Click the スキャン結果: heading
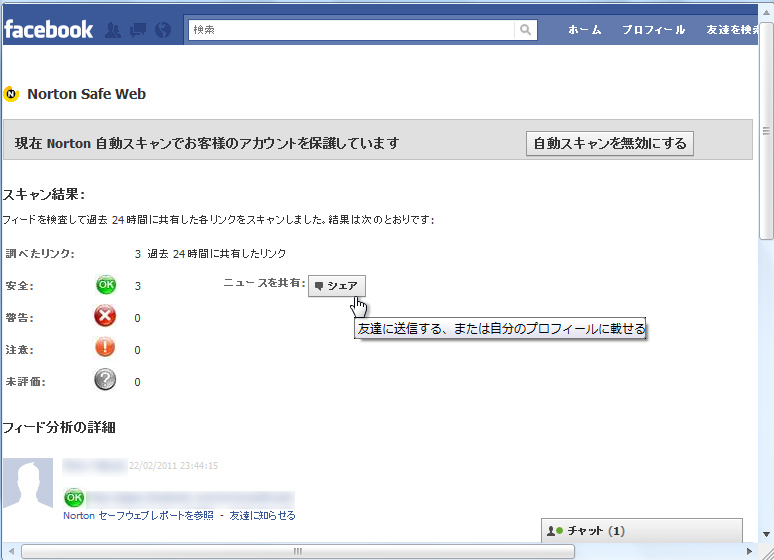This screenshot has height=560, width=774. (43, 195)
